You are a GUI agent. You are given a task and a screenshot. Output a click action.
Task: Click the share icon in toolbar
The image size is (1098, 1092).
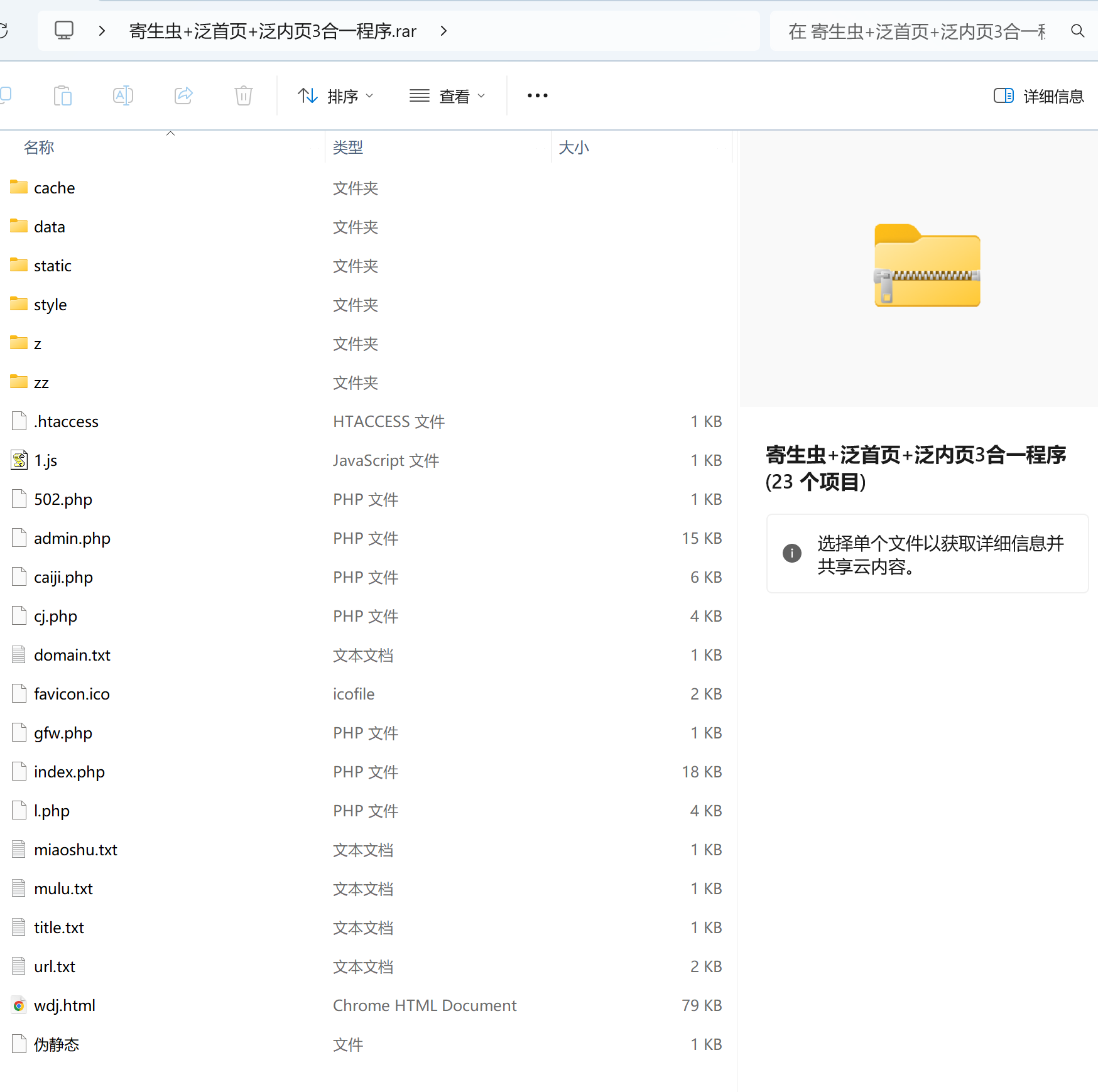[183, 96]
